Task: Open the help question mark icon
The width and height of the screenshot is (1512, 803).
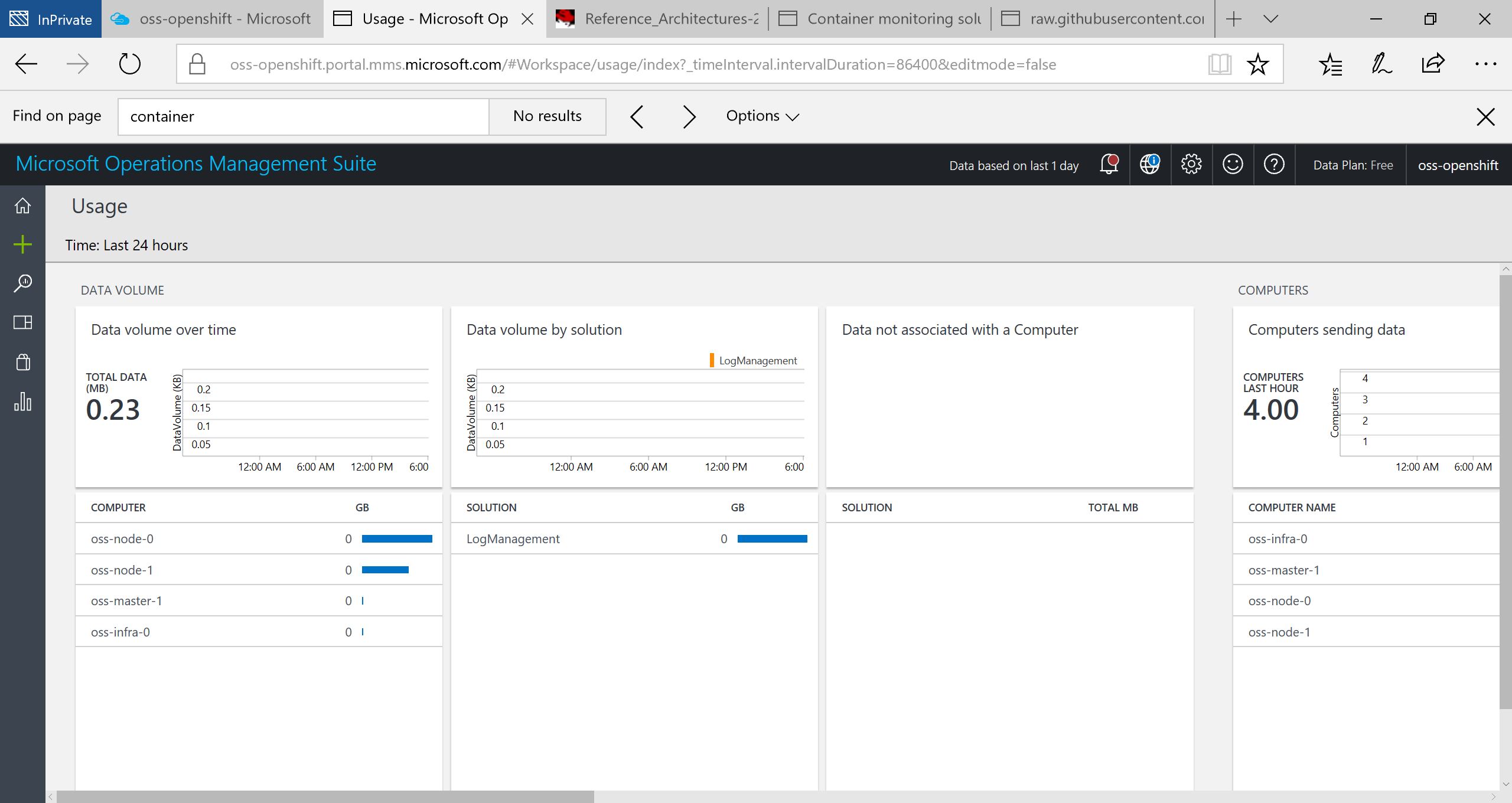Action: point(1274,164)
